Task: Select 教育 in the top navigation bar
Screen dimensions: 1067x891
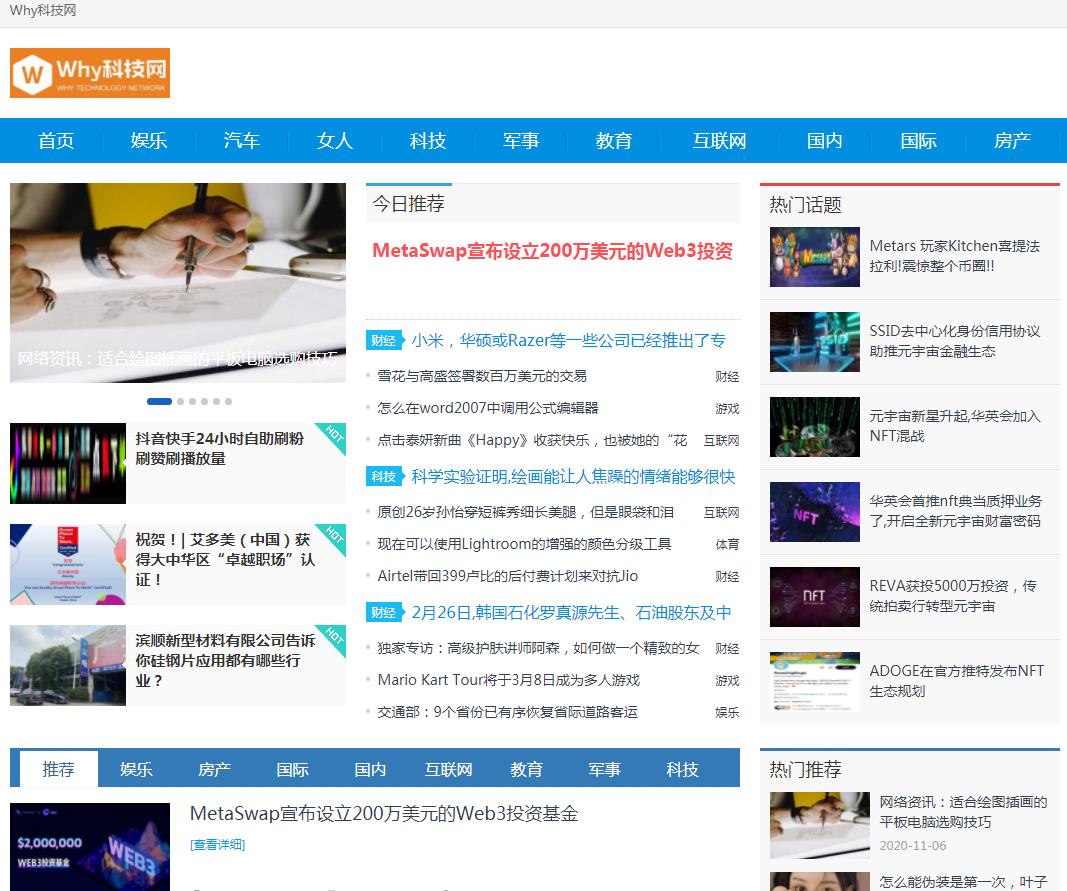Action: (x=614, y=140)
